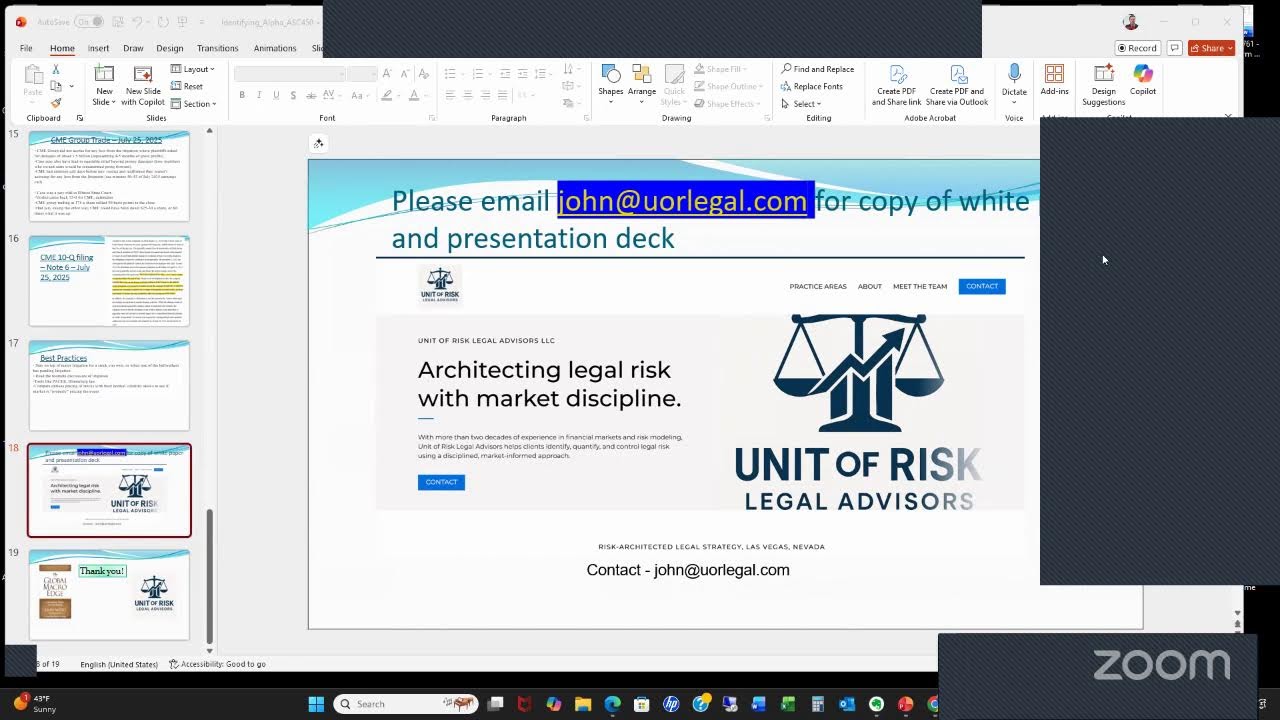Click the Record button
Image resolution: width=1280 pixels, height=720 pixels.
[1137, 48]
